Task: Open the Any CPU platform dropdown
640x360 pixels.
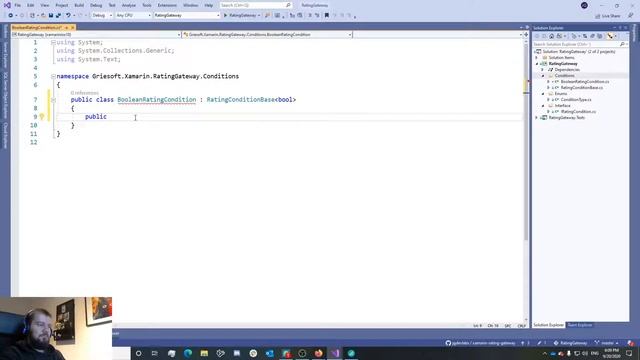Action: tap(133, 16)
